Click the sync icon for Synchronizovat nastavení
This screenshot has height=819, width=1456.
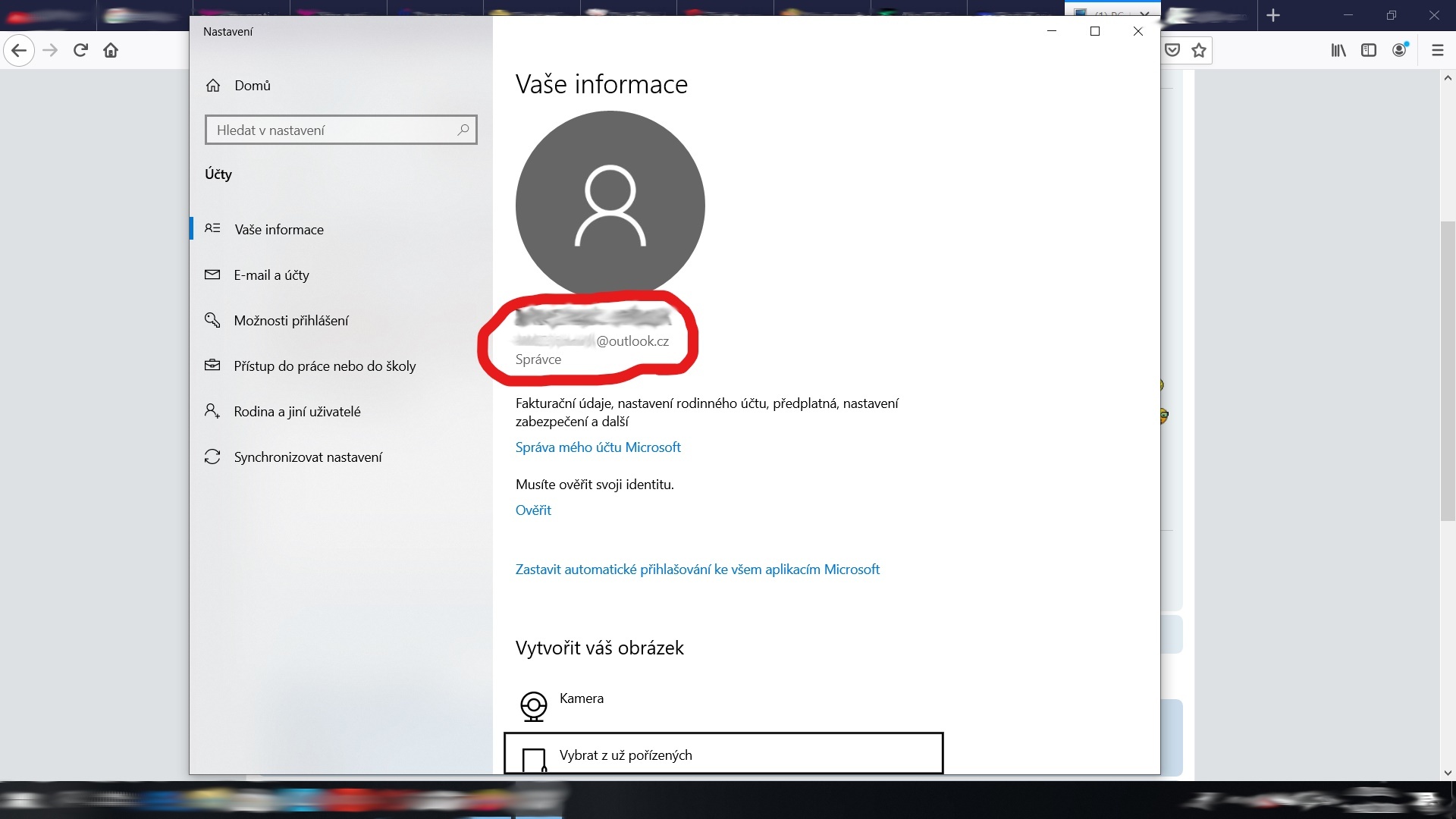tap(212, 457)
